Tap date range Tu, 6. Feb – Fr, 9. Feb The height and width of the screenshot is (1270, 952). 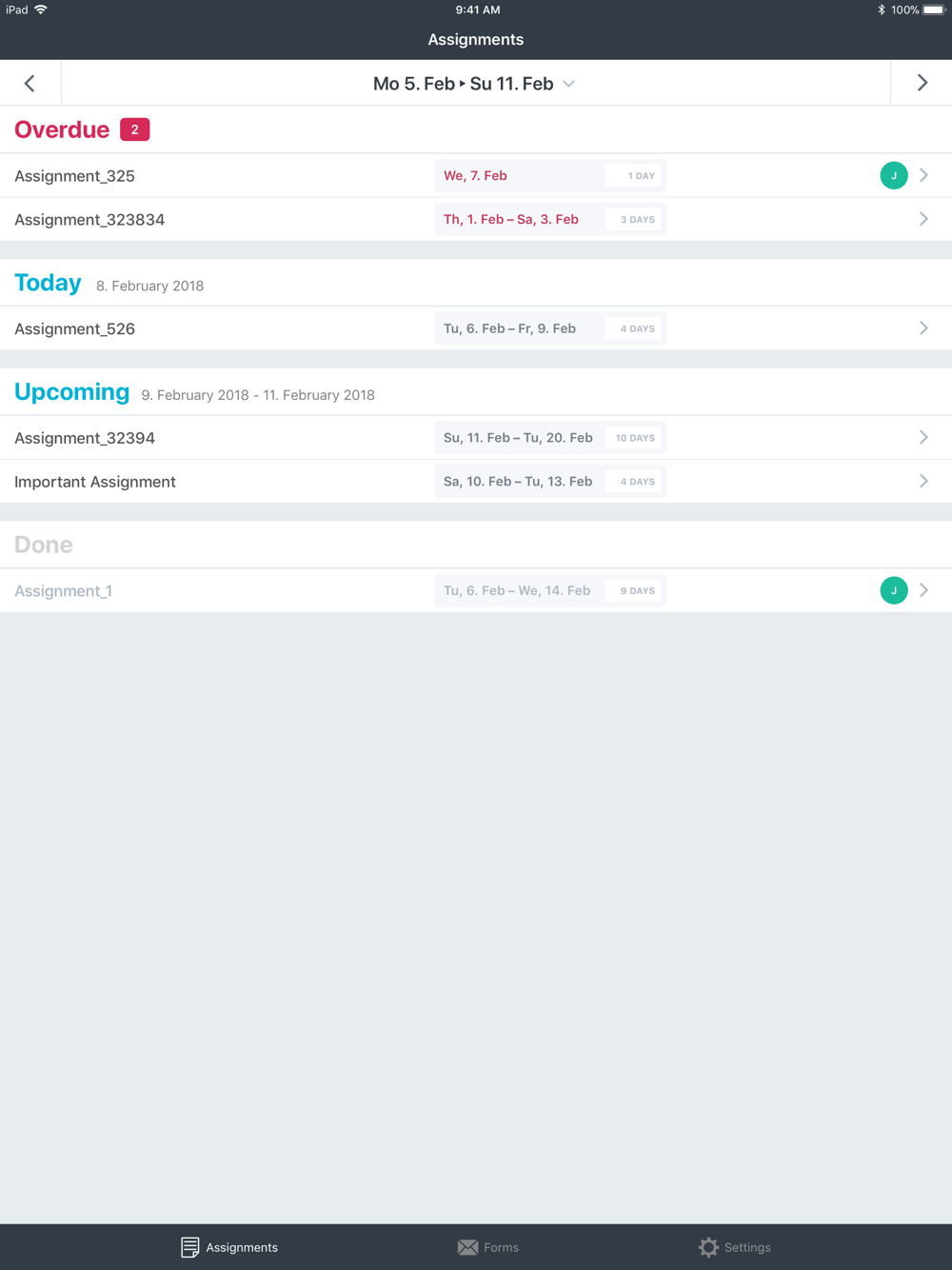click(509, 328)
